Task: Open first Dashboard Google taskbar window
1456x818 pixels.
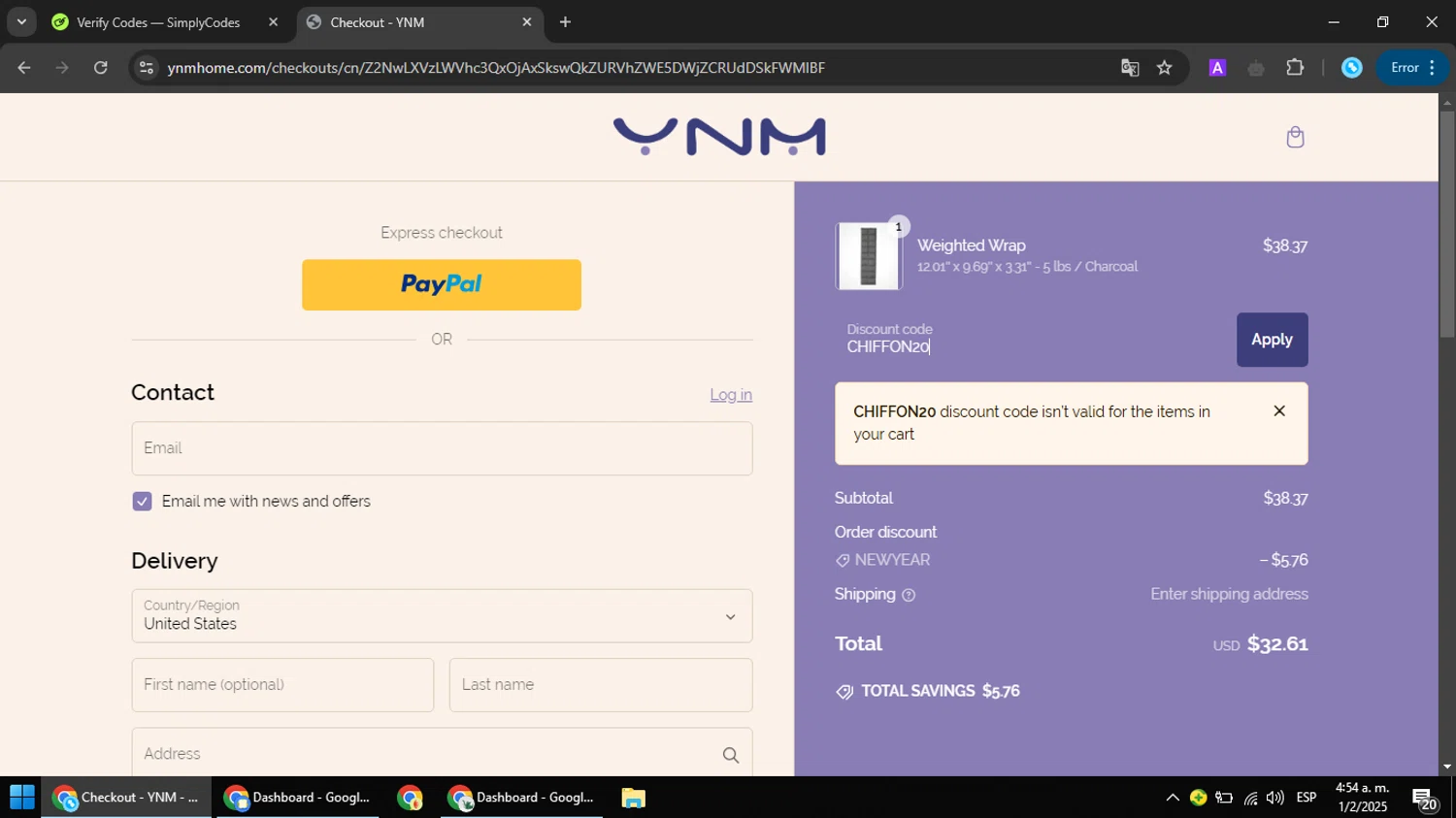Action: 298,798
